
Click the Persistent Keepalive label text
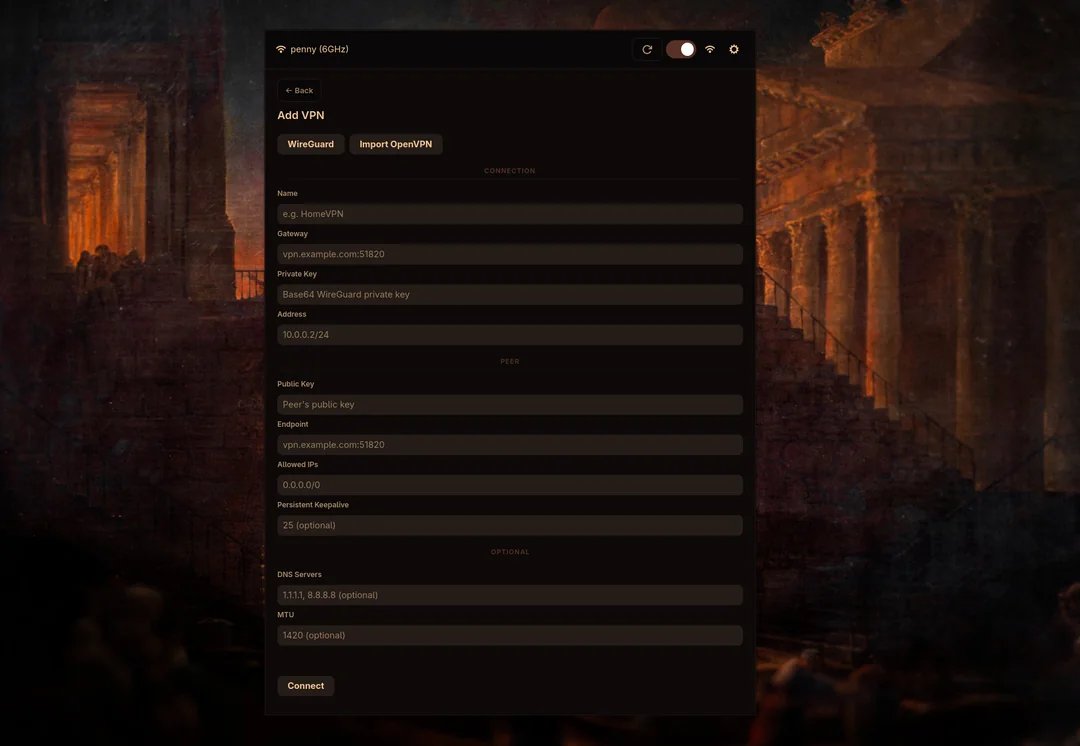(x=313, y=505)
